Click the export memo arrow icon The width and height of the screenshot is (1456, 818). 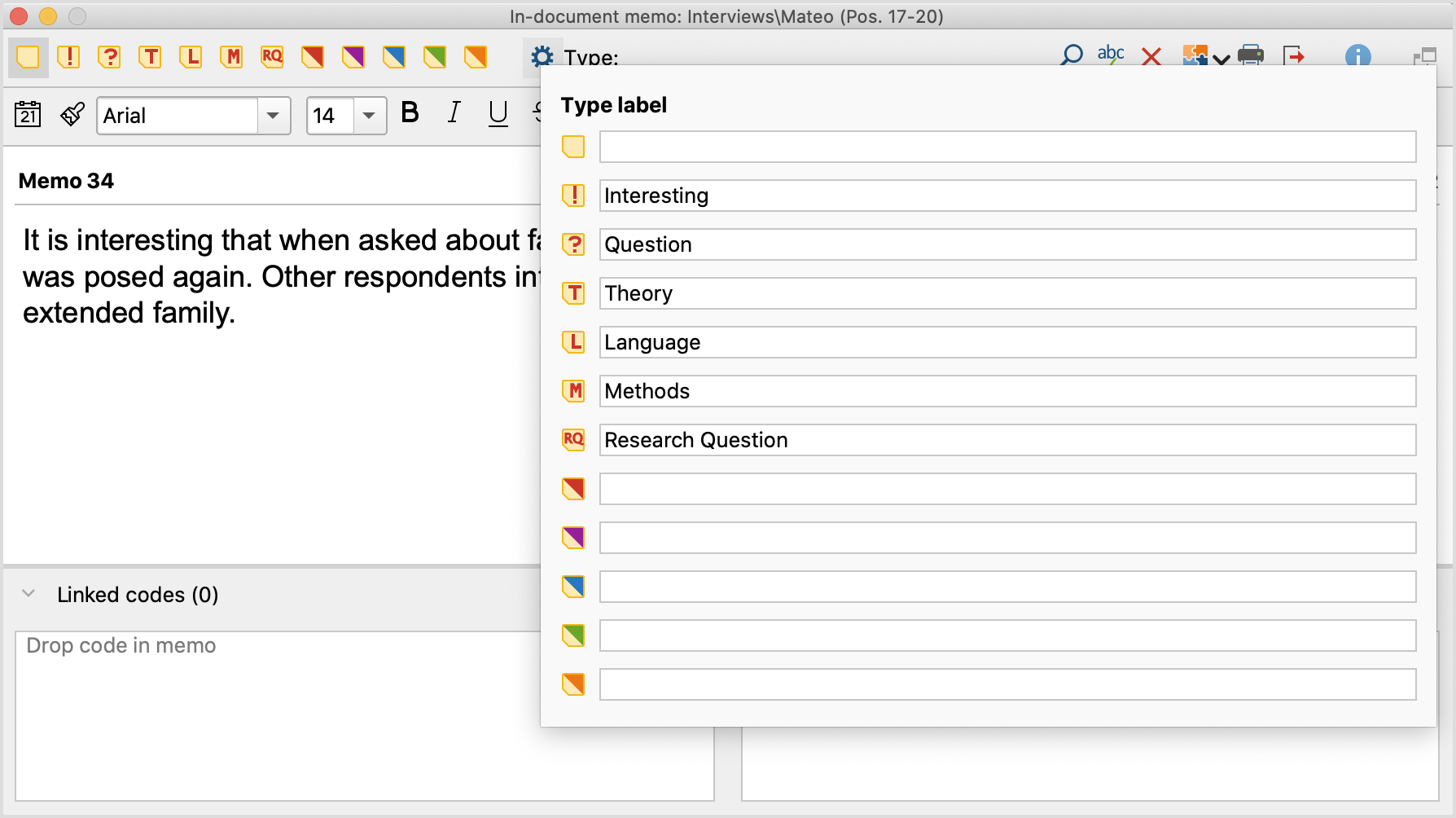[x=1293, y=55]
